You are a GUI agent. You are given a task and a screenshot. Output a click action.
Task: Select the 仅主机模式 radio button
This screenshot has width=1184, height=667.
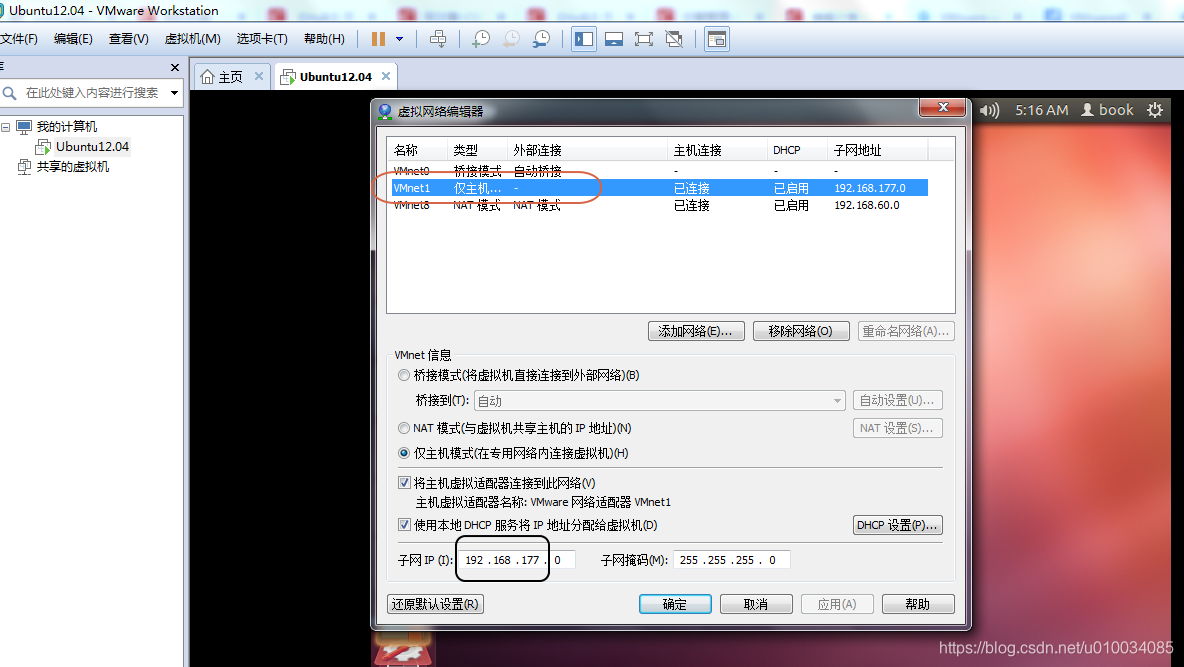pyautogui.click(x=404, y=453)
